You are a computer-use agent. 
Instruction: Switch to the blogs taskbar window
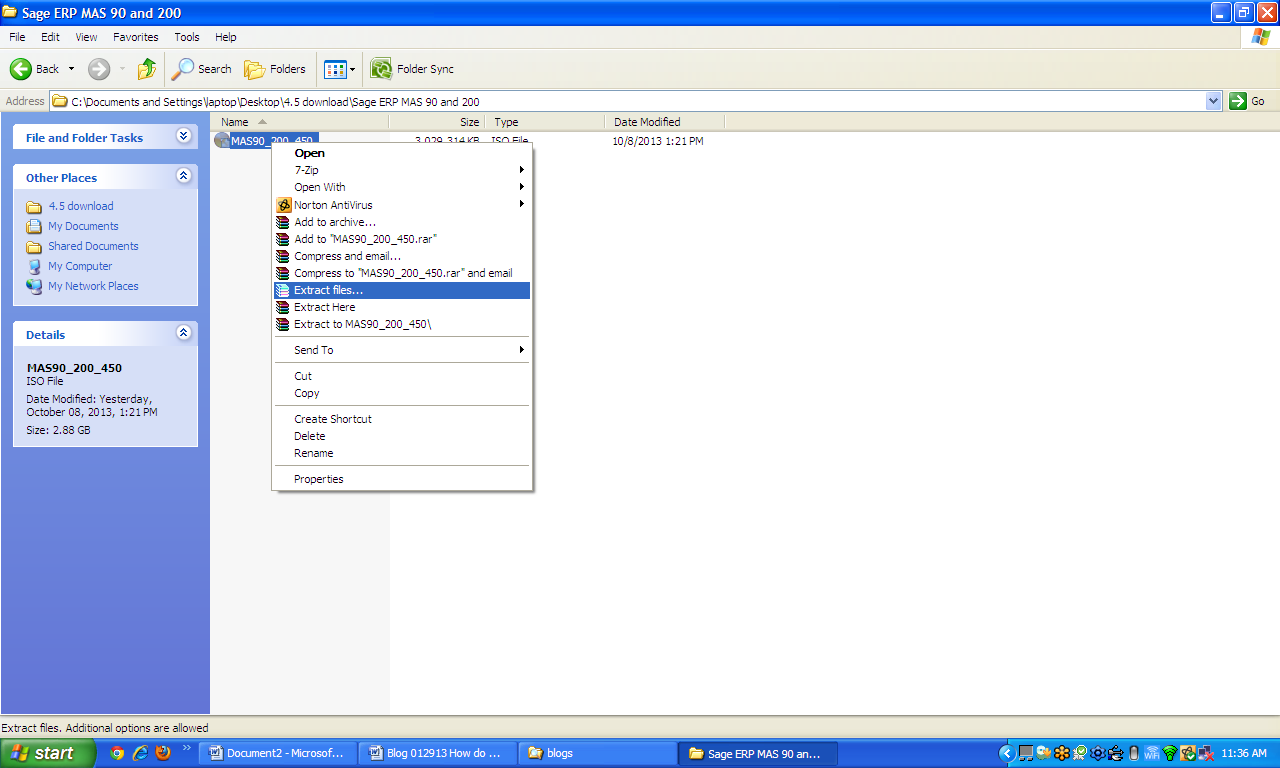[x=597, y=753]
